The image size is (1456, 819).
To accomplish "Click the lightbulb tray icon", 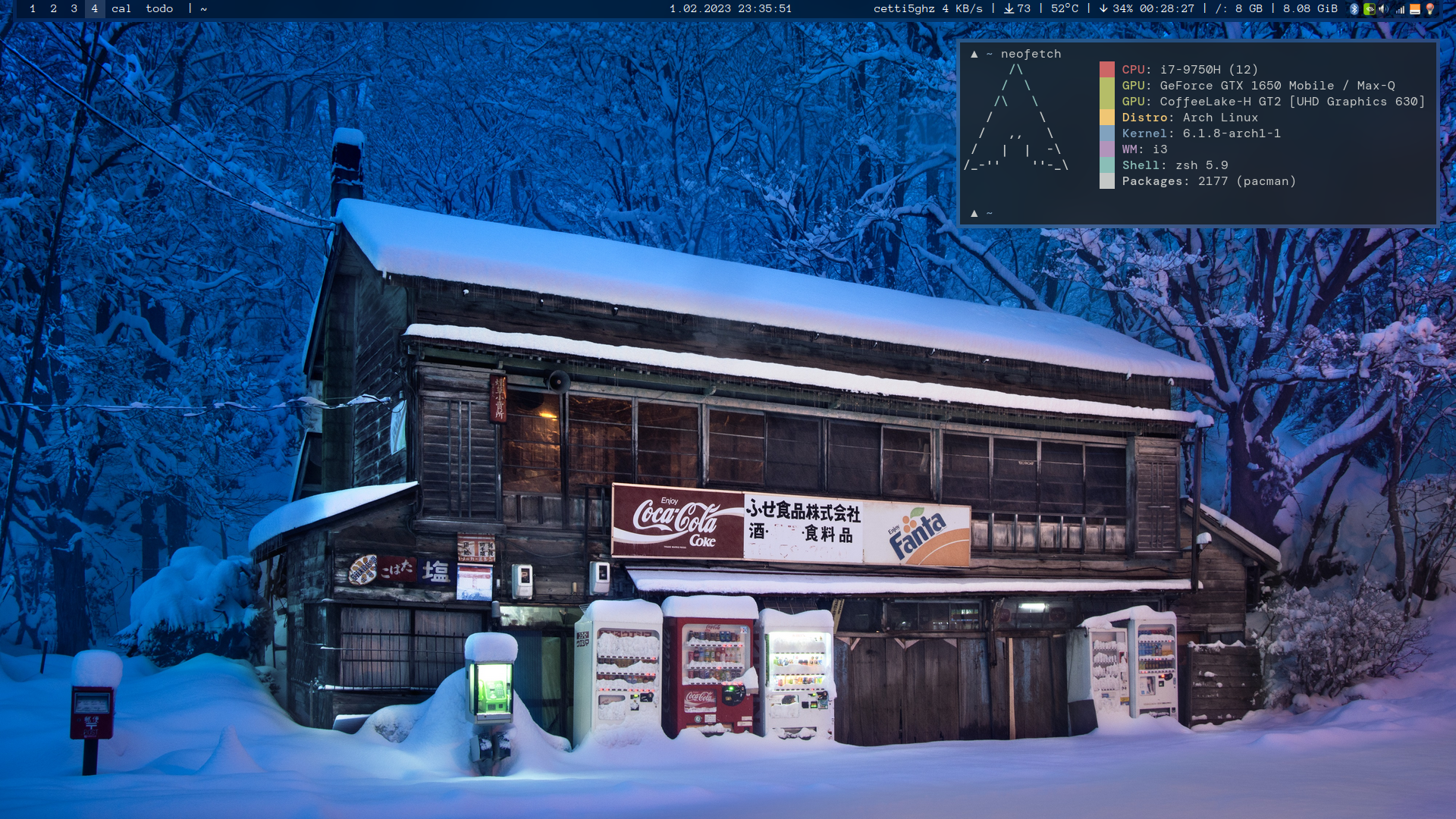I will pos(1430,9).
